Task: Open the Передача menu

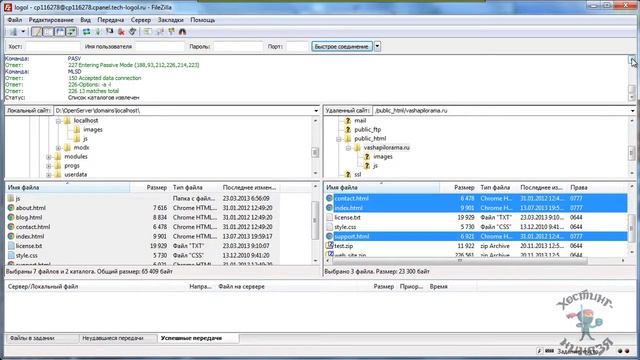Action: [111, 20]
